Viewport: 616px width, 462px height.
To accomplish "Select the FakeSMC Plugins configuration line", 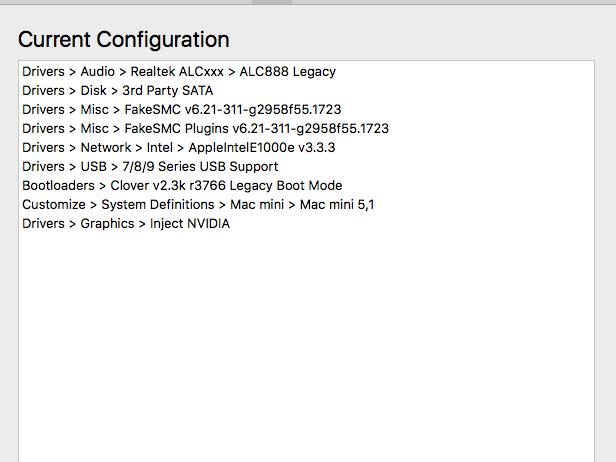I will point(205,129).
